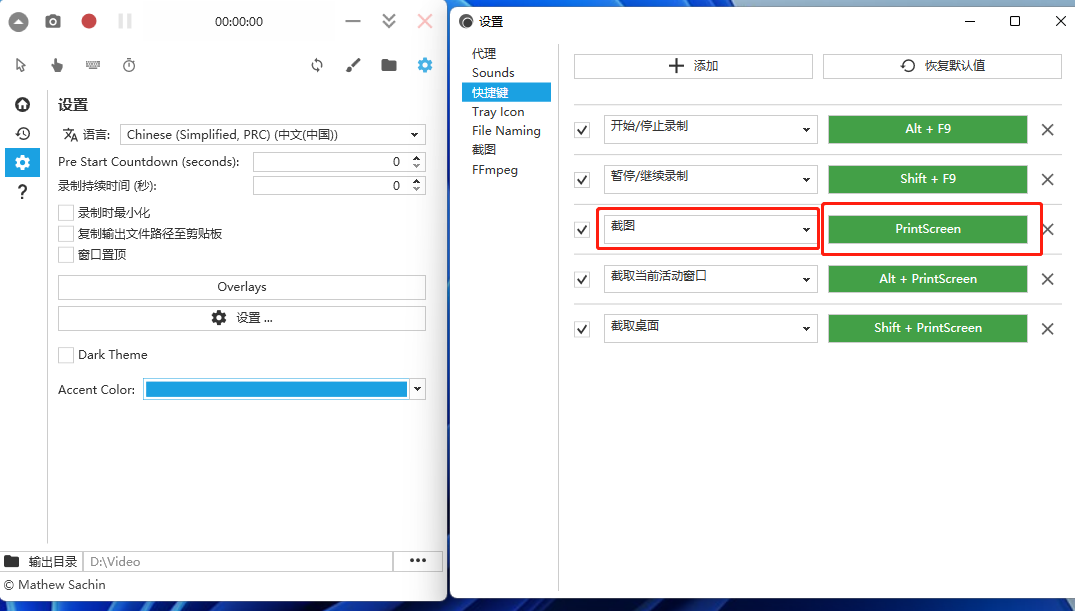Click the 添加 add hotkey button

693,66
